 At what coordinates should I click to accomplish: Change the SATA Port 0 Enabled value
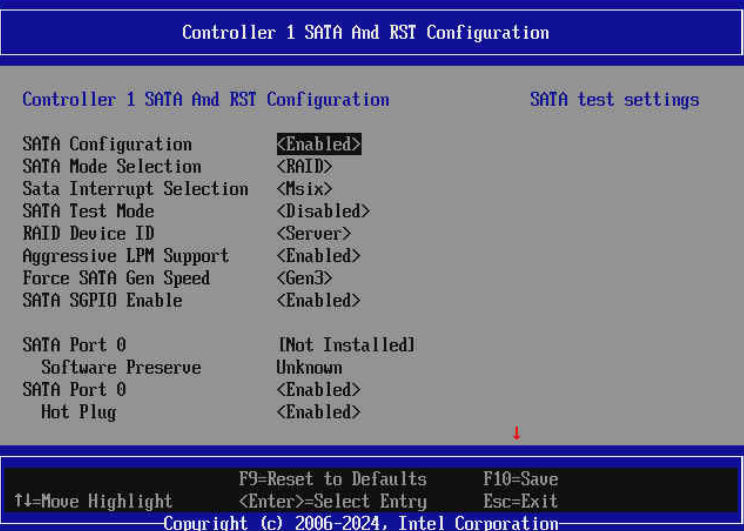318,390
